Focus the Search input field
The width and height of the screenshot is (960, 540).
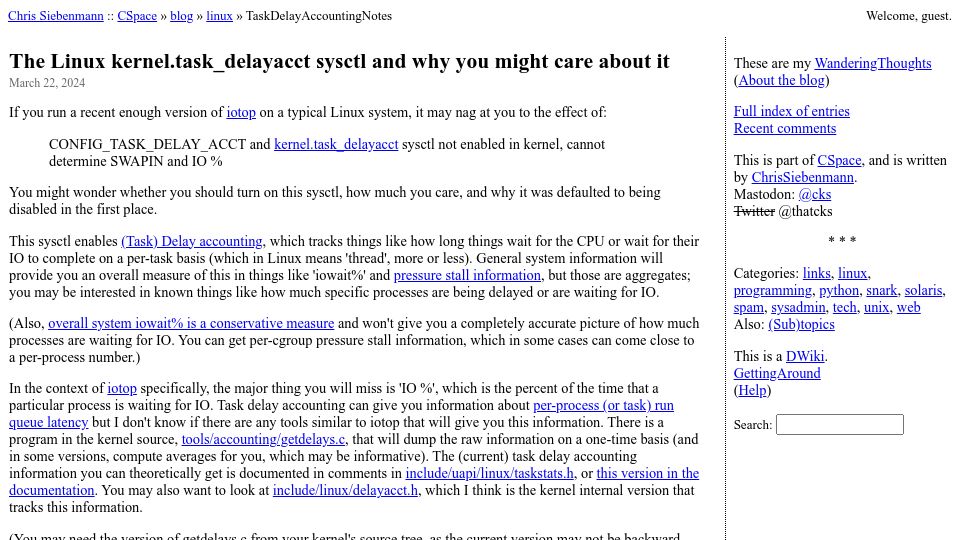[839, 425]
